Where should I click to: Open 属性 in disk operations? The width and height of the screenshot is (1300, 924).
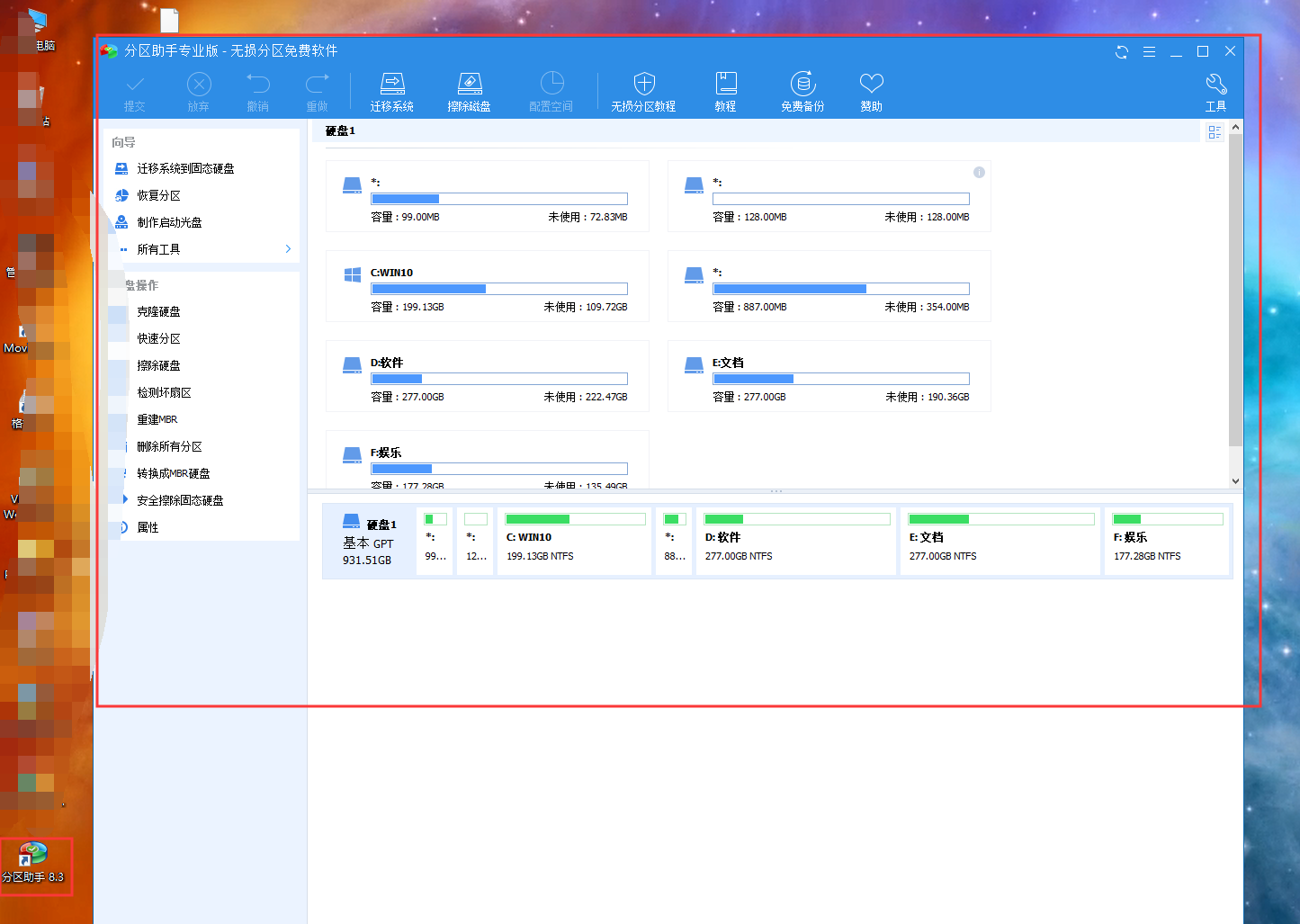148,527
